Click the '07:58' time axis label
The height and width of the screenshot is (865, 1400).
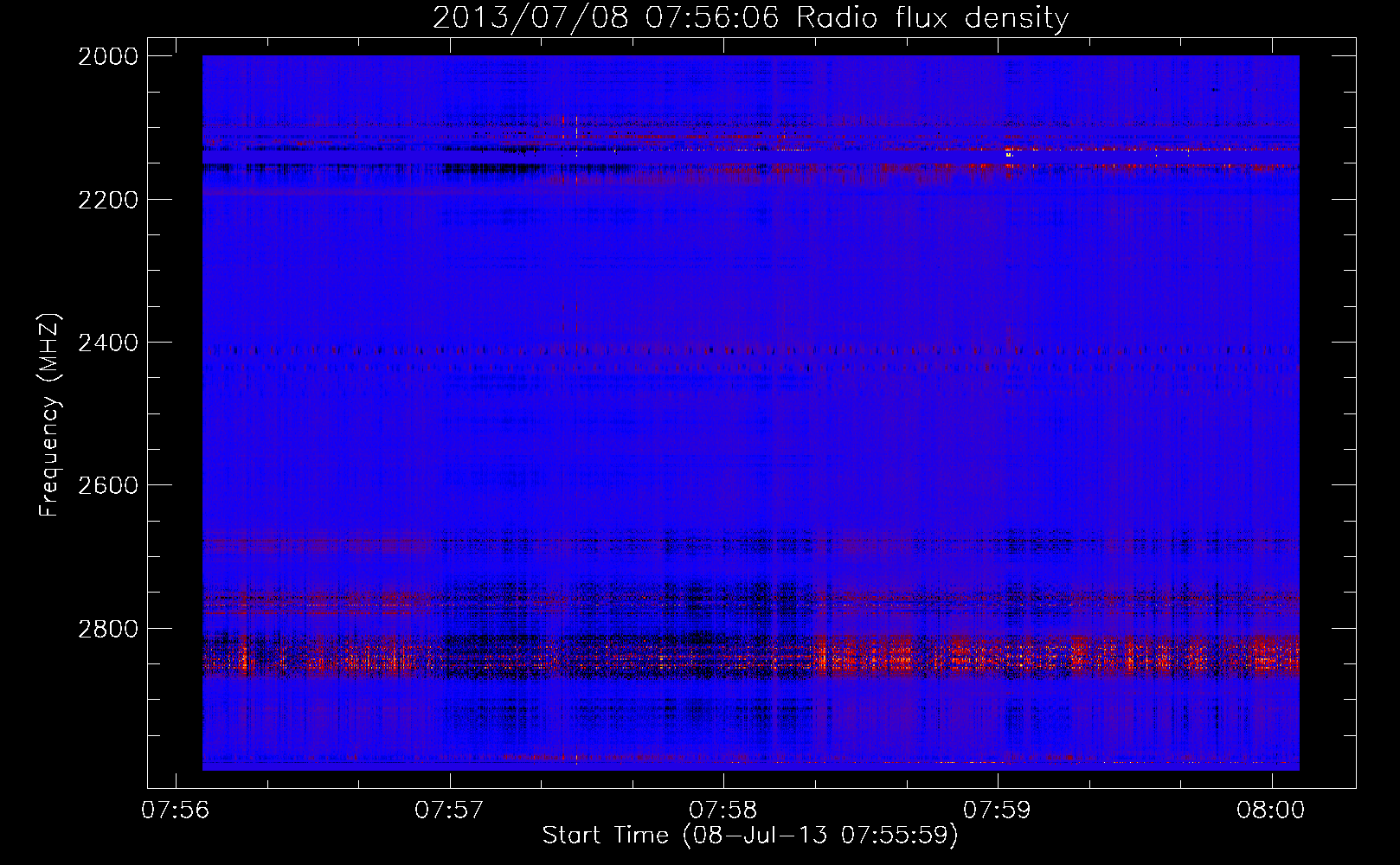(x=724, y=811)
